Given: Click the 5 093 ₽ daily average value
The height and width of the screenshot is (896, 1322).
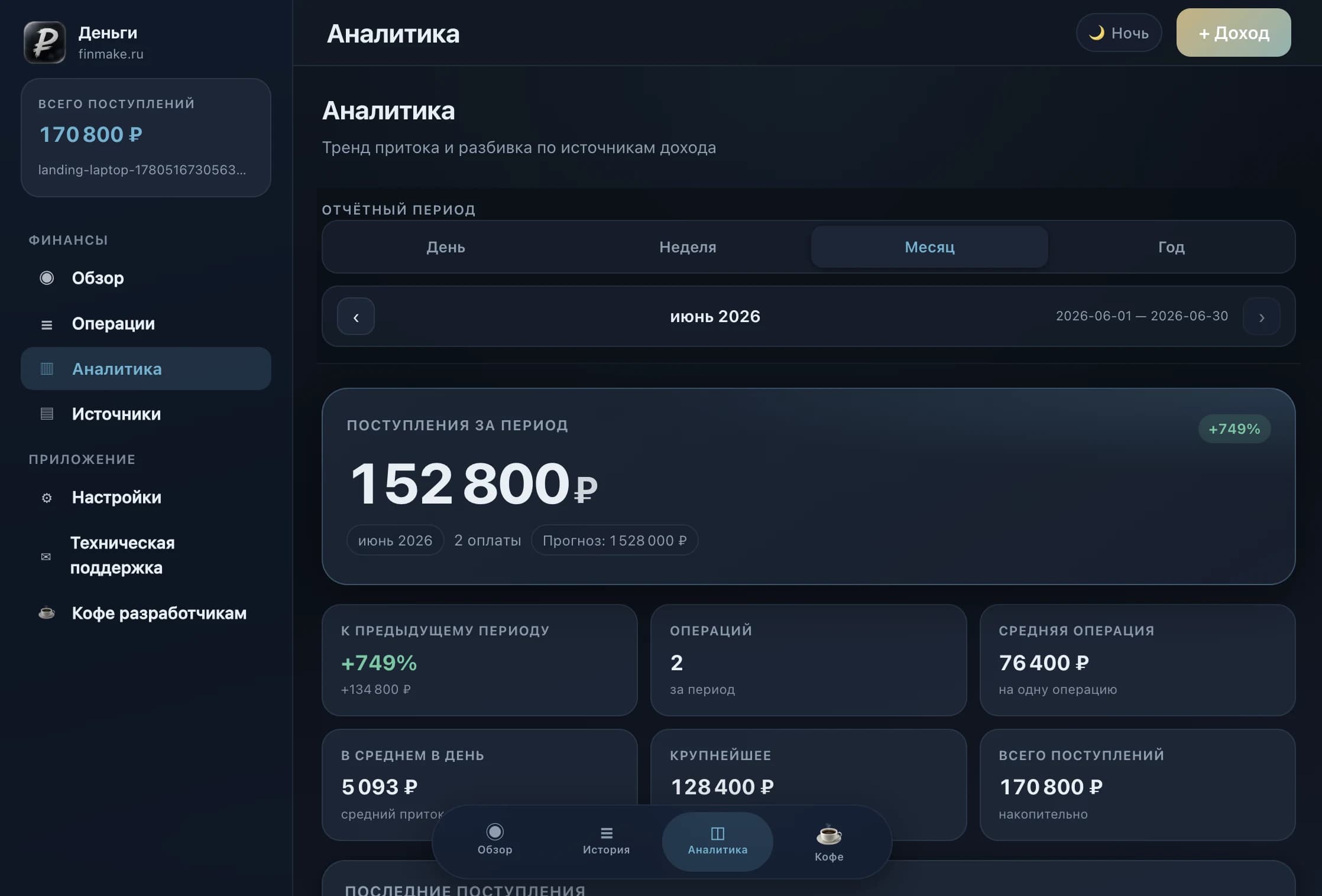Looking at the screenshot, I should 379,787.
